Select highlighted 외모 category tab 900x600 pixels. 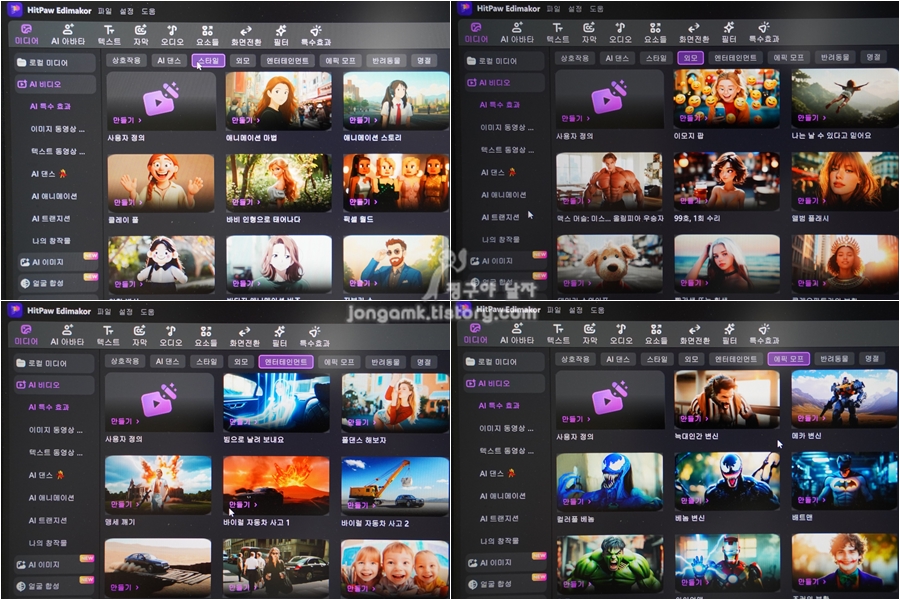690,58
